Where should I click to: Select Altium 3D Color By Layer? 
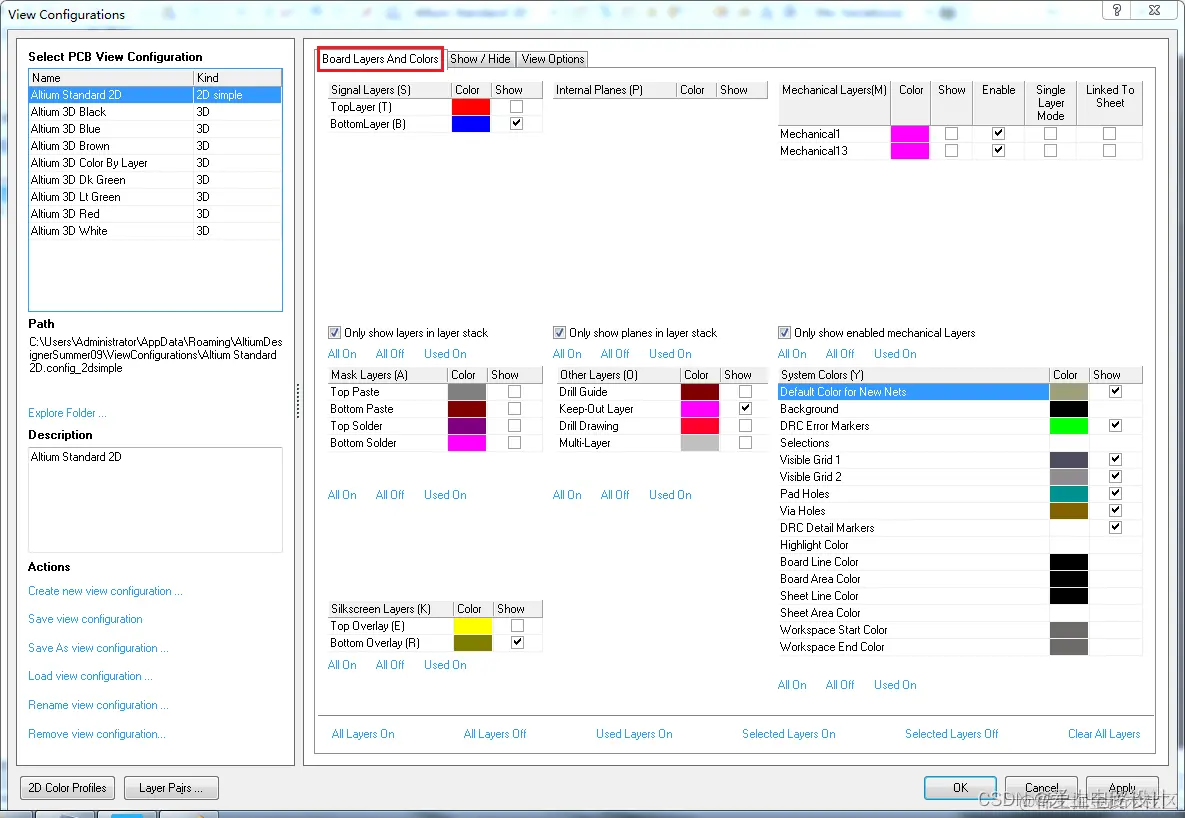pos(155,163)
